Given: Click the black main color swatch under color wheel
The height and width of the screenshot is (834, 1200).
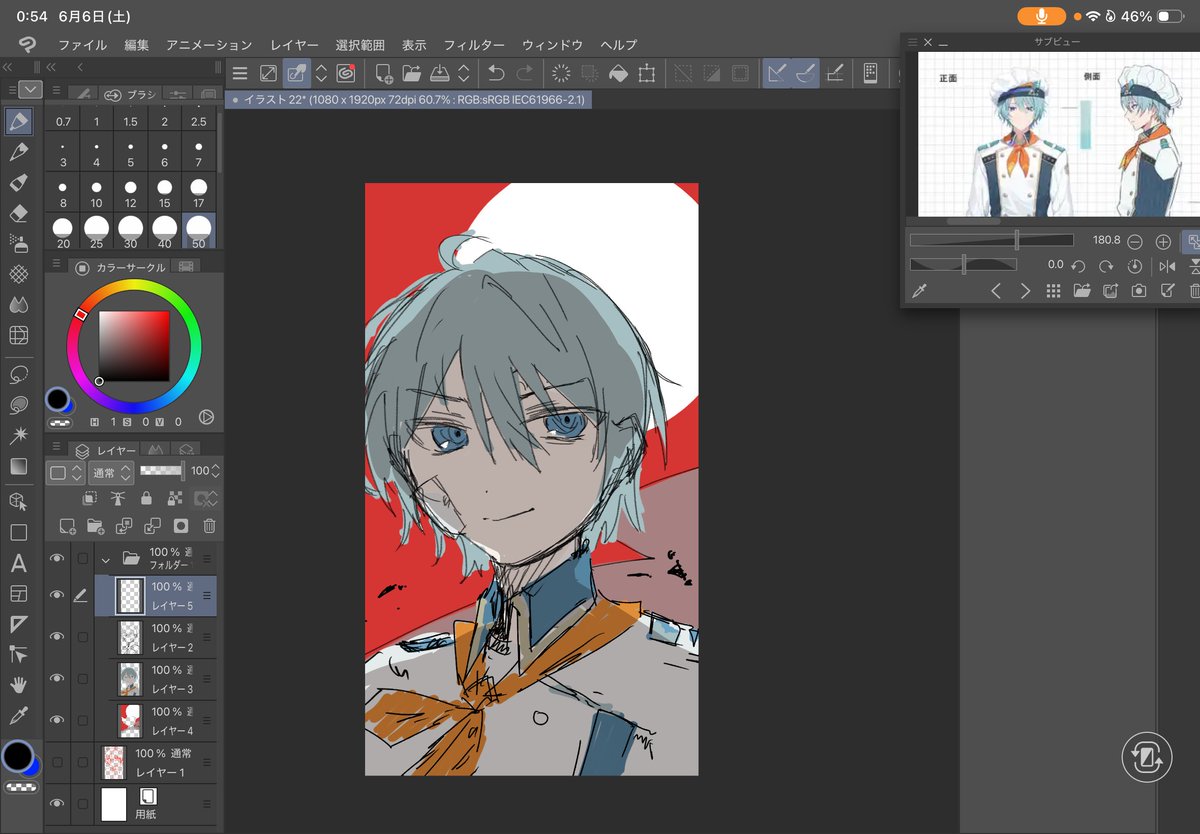Looking at the screenshot, I should pyautogui.click(x=57, y=400).
